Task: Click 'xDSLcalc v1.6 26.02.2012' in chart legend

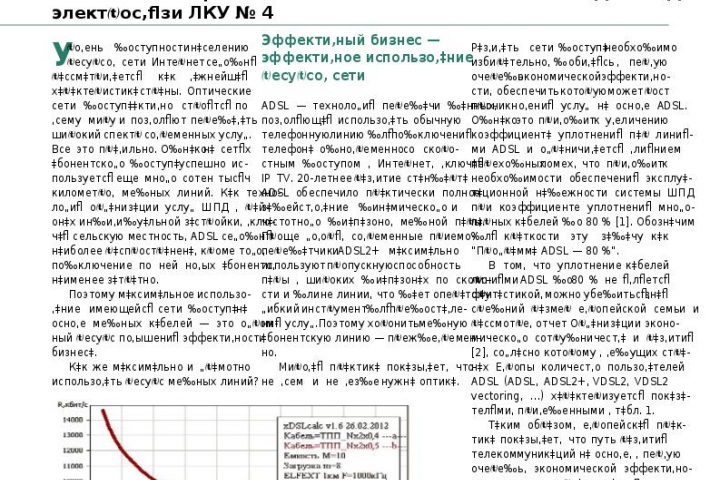Action: tap(336, 426)
